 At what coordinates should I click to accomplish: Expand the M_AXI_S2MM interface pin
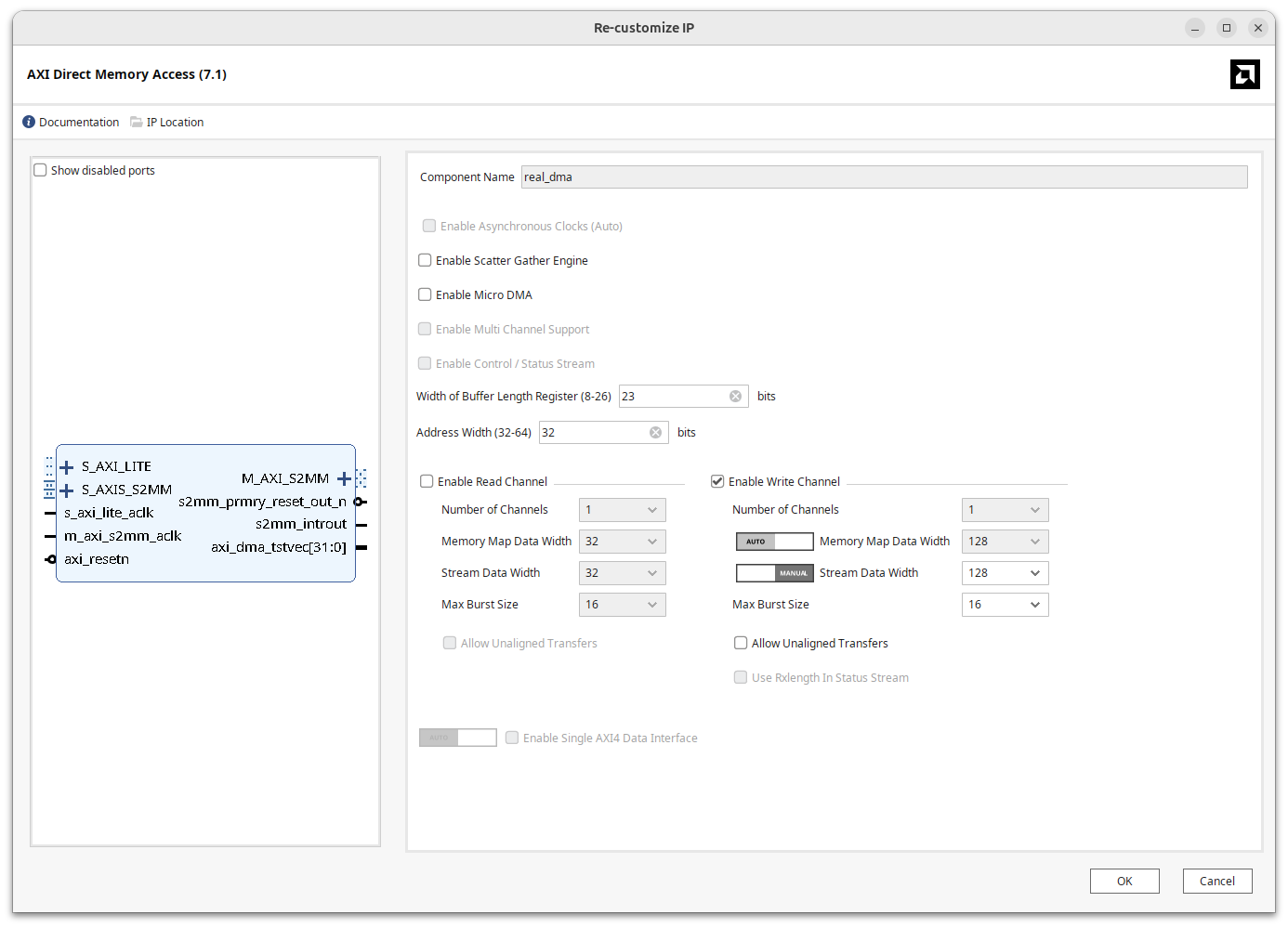[x=344, y=478]
